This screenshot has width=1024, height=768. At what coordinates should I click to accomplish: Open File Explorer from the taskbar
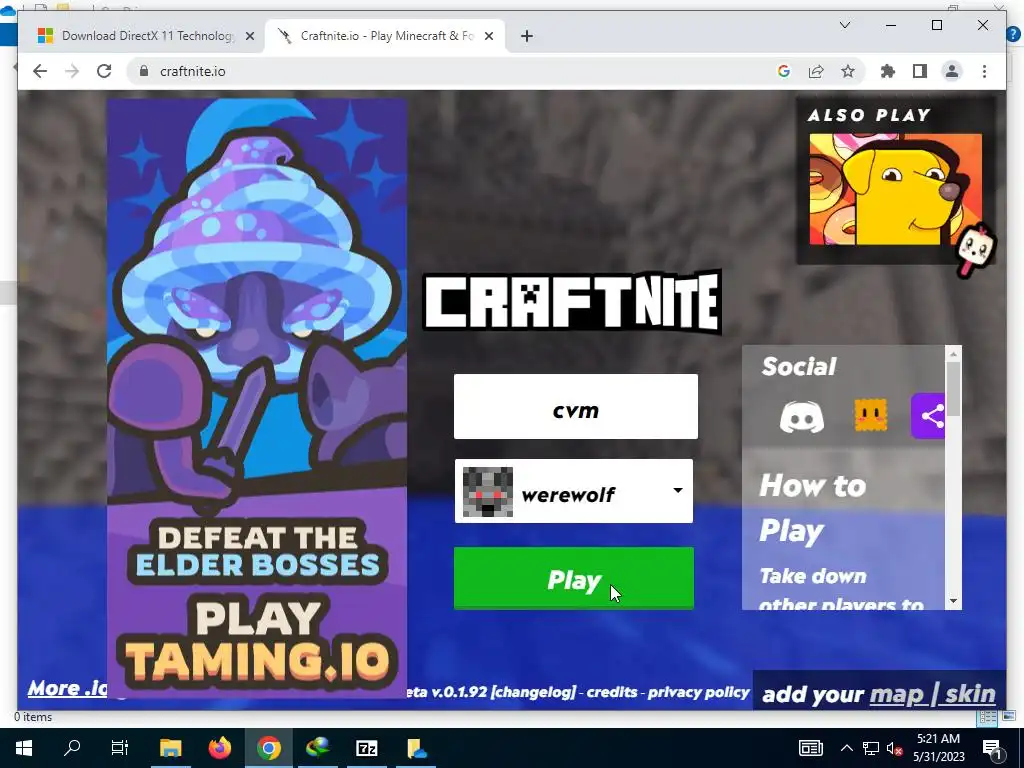(x=170, y=748)
